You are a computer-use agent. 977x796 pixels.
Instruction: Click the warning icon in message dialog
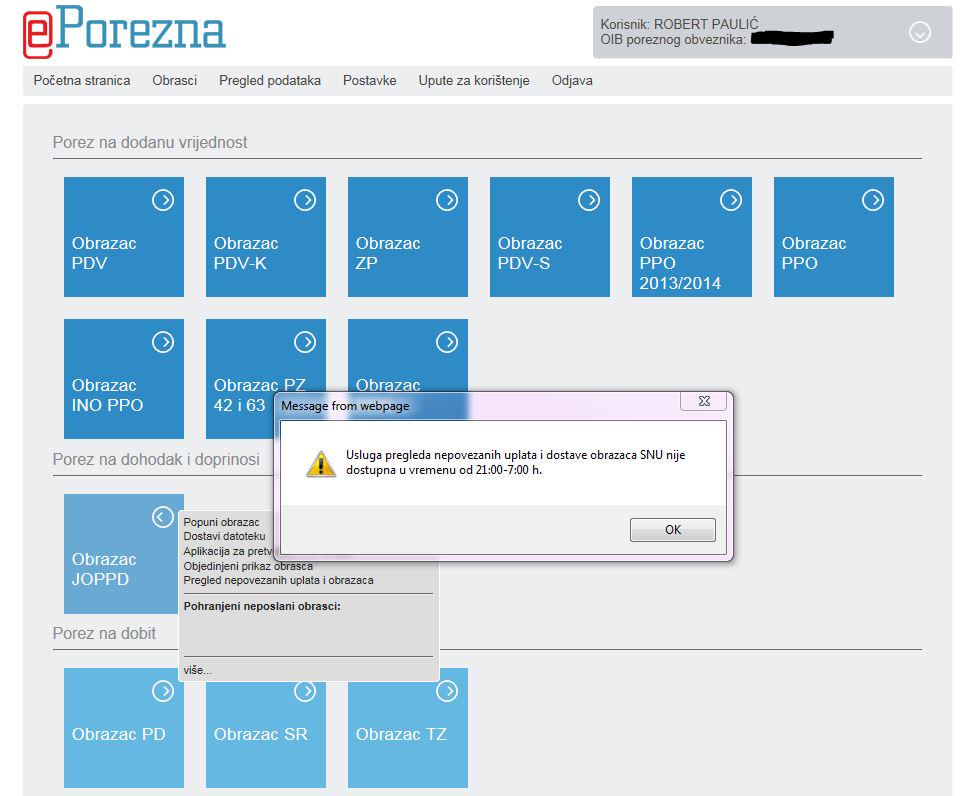(321, 464)
